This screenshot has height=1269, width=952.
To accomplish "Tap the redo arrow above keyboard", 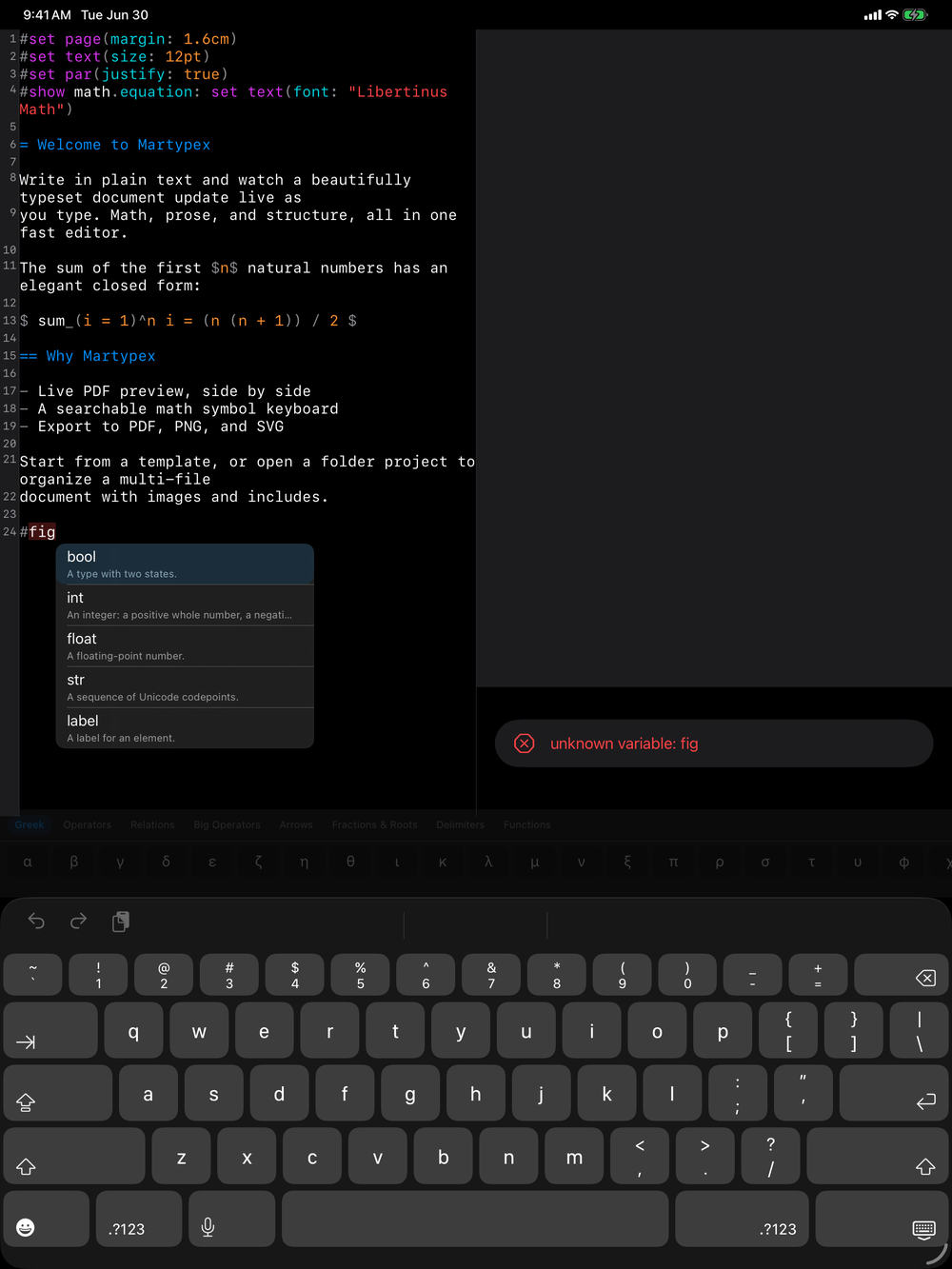I will 79,921.
